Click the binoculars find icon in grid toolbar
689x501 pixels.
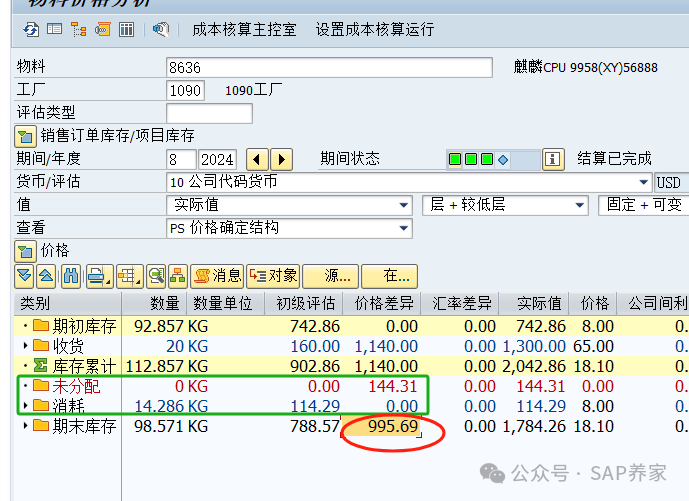[72, 276]
